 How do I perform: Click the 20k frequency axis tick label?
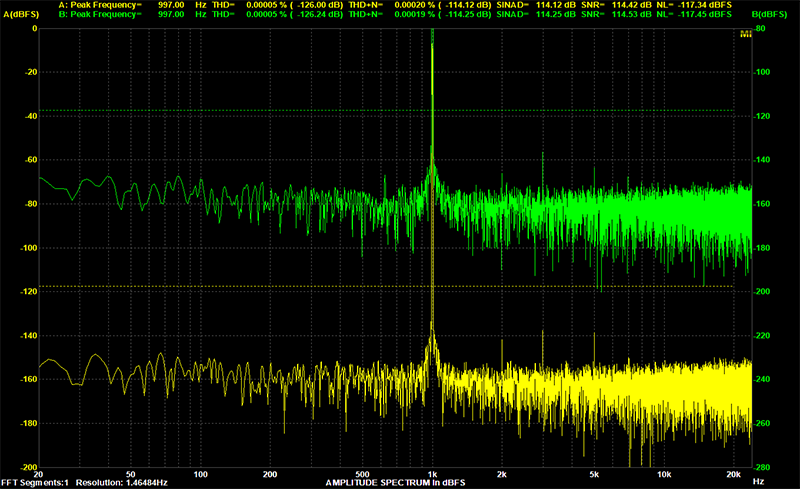pyautogui.click(x=733, y=474)
